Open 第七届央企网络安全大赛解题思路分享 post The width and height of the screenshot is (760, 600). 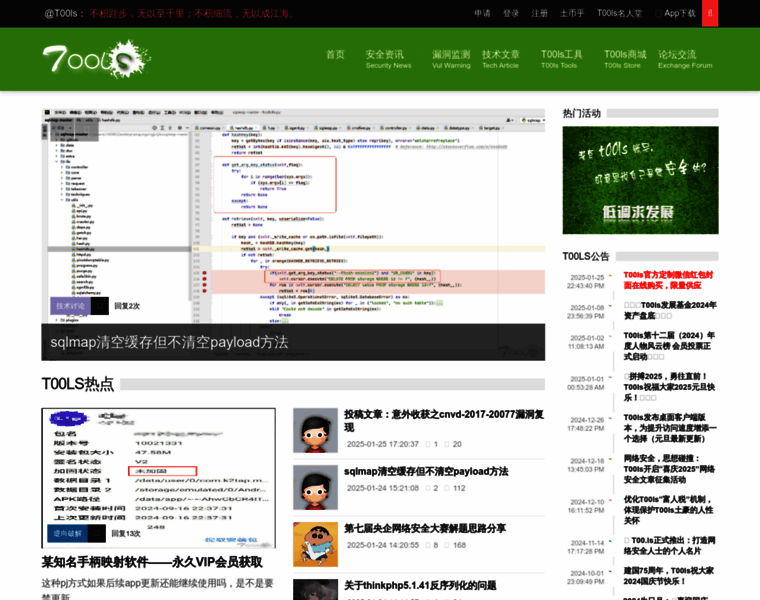[x=425, y=528]
